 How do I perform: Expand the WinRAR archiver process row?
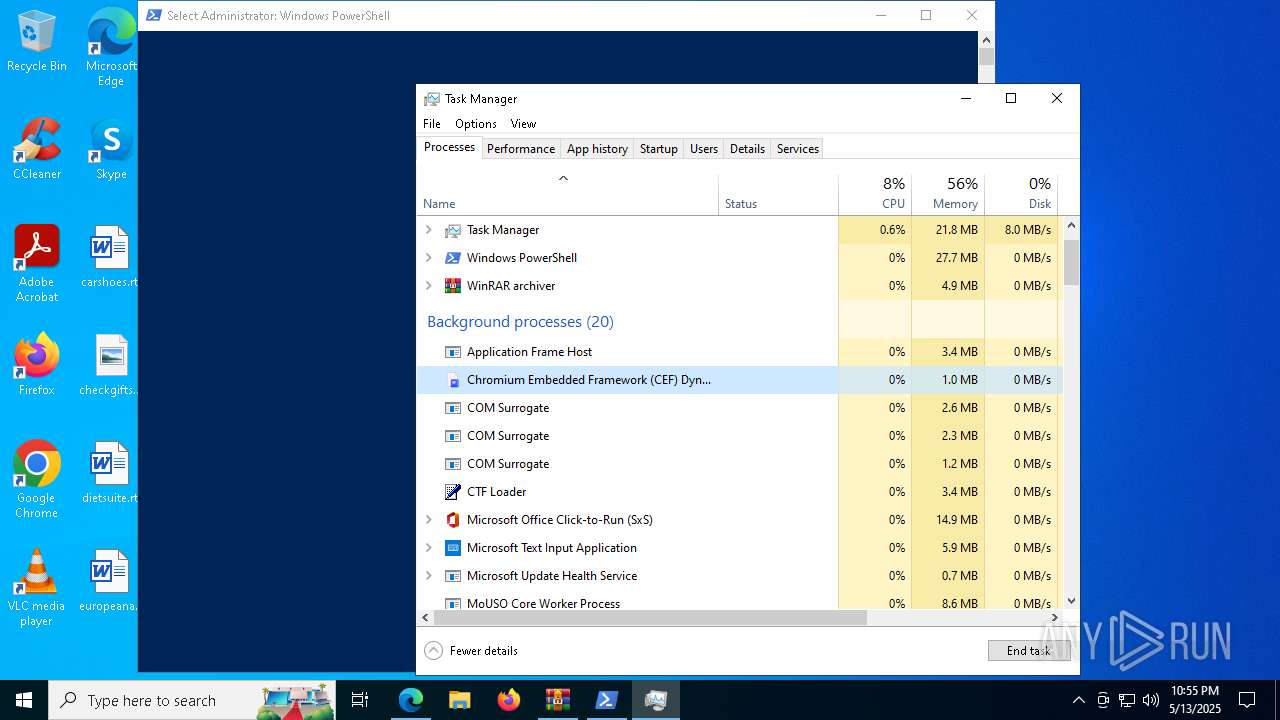point(429,286)
